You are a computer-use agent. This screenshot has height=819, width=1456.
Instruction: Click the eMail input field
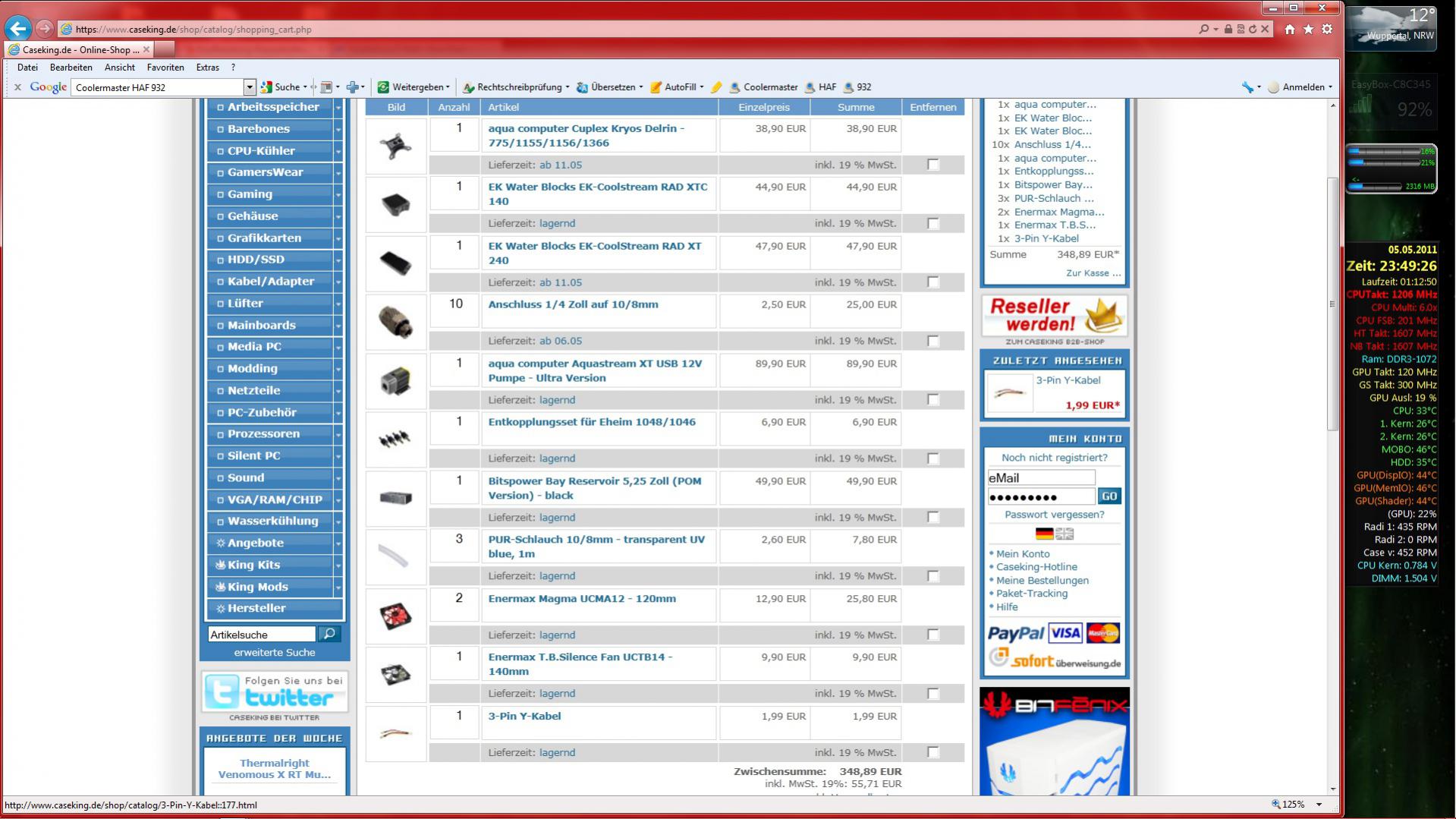click(1041, 477)
